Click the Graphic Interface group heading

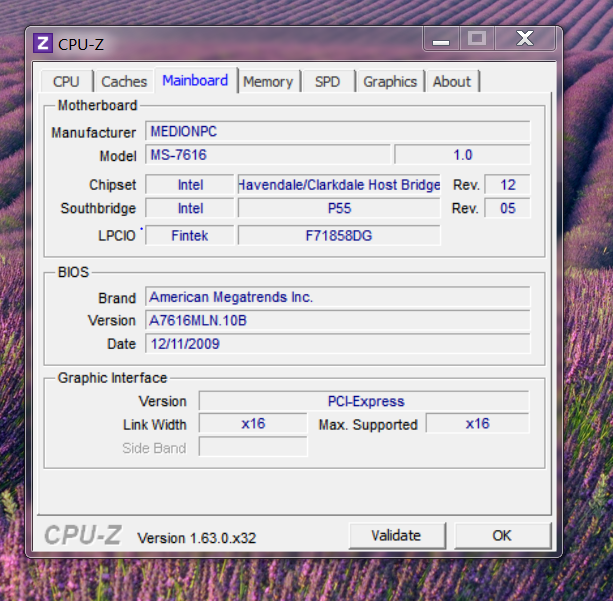[x=113, y=378]
